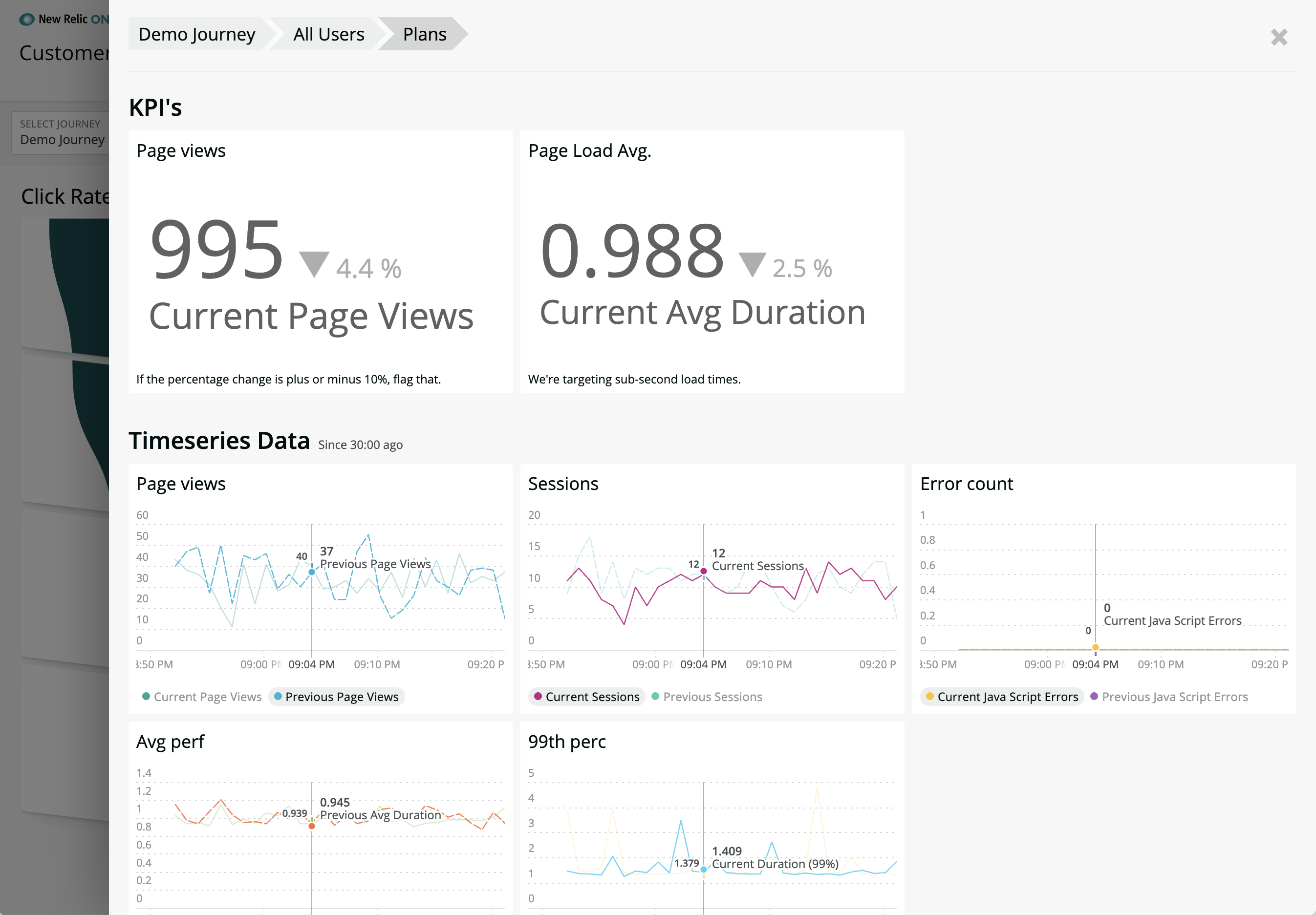Toggle Current Sessions legend series
The width and height of the screenshot is (1316, 915).
click(586, 697)
